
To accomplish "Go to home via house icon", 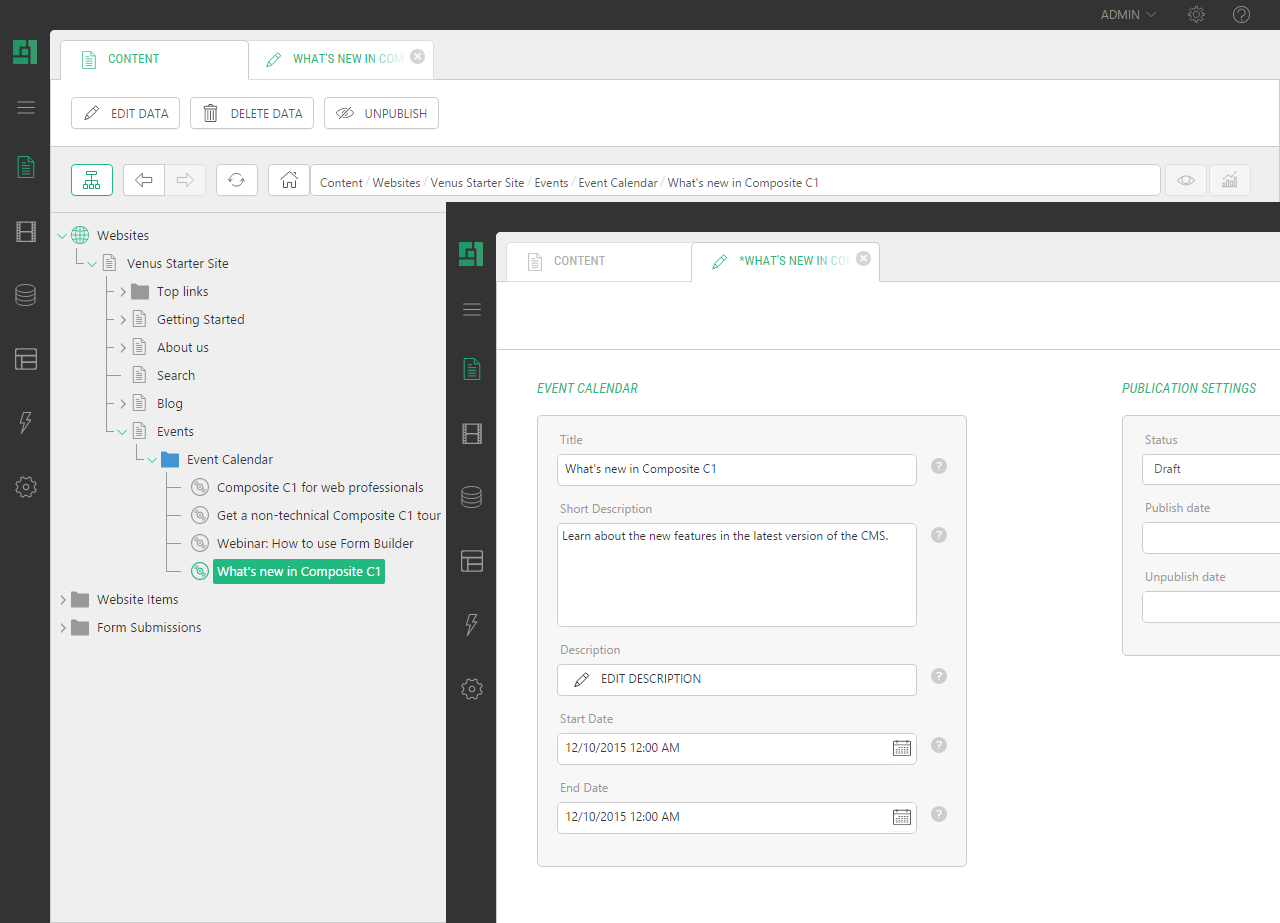I will pyautogui.click(x=289, y=180).
